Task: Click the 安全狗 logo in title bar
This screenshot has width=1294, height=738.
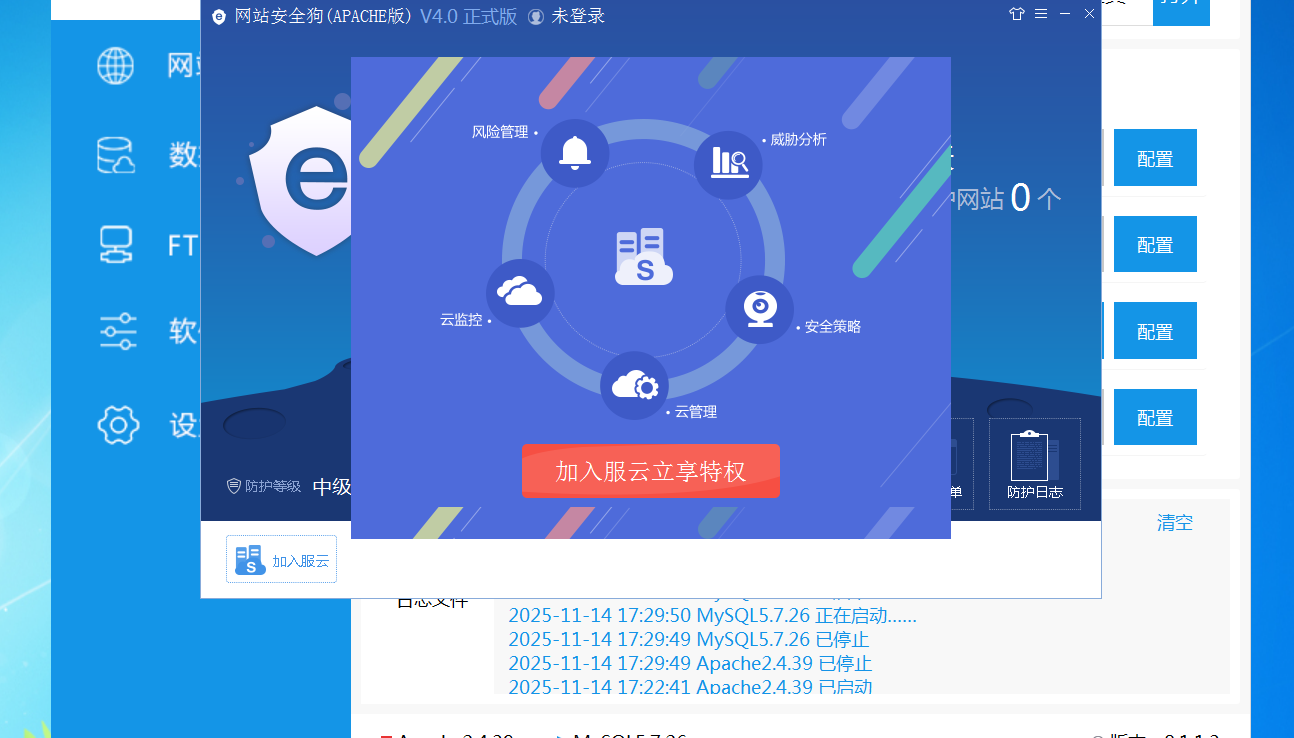Action: click(219, 17)
